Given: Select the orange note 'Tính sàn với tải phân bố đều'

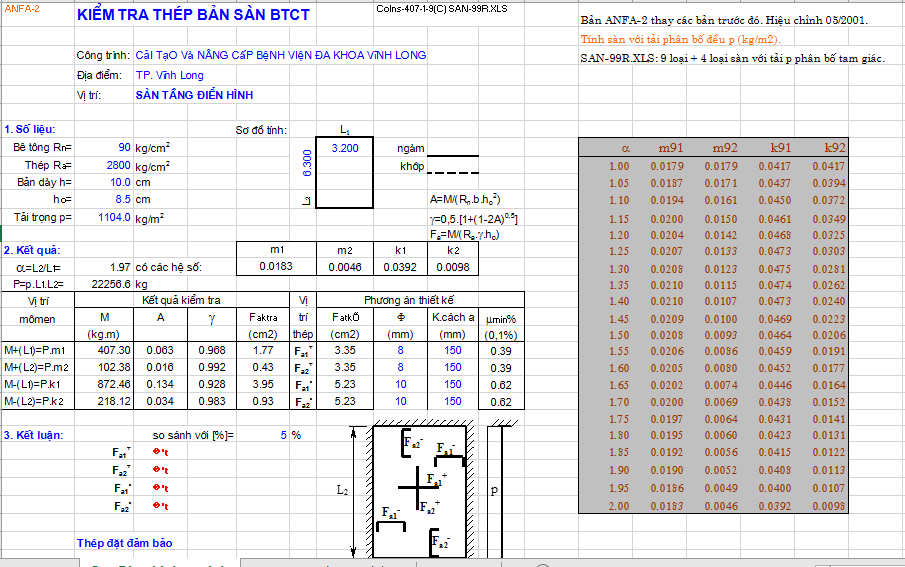Looking at the screenshot, I should (680, 40).
